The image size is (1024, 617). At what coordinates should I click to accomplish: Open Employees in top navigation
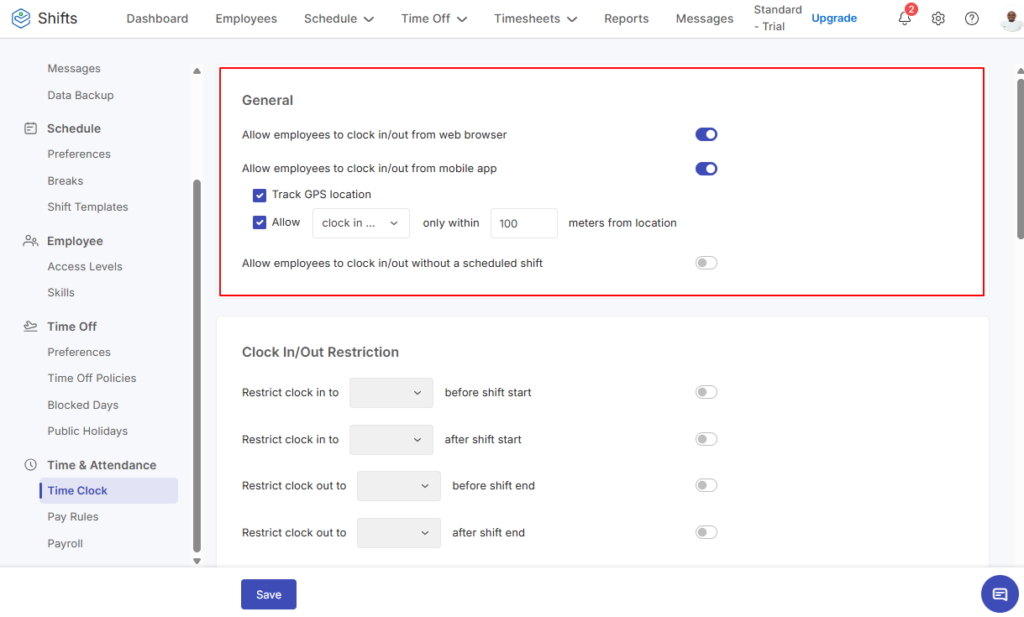click(x=246, y=18)
